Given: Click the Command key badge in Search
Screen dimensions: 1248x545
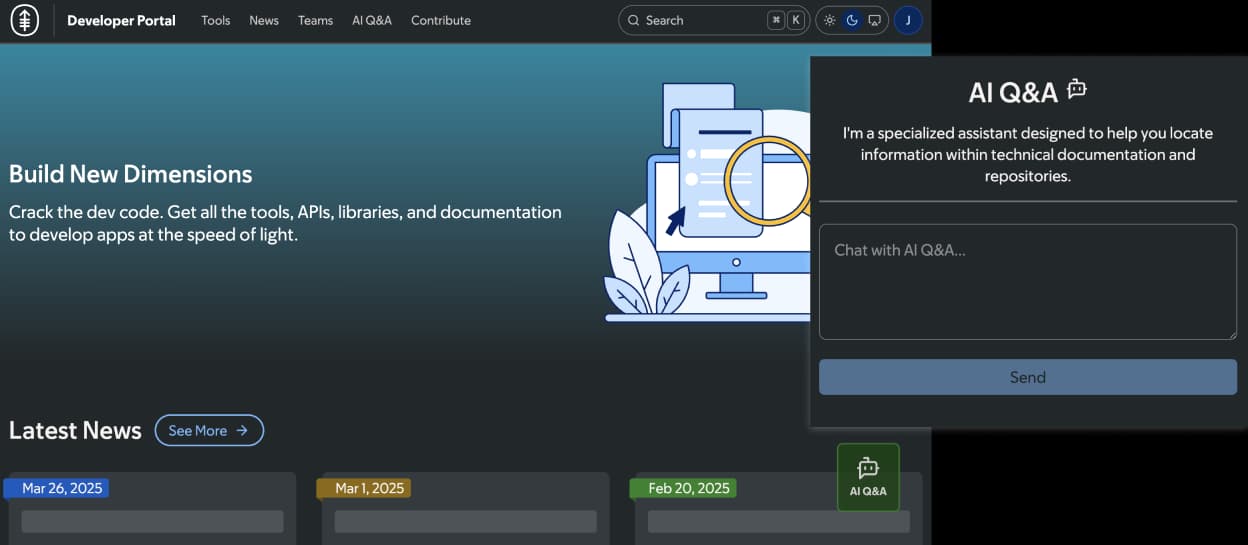Looking at the screenshot, I should point(776,20).
